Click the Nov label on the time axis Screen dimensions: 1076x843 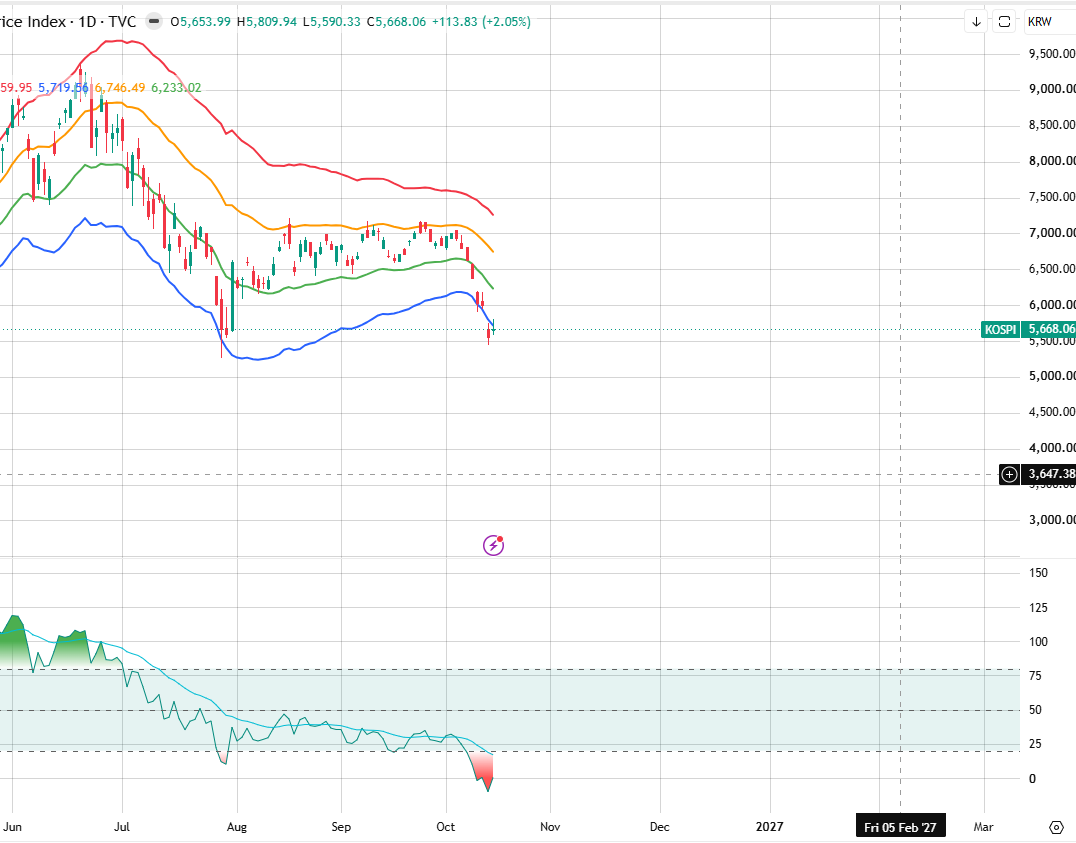(550, 827)
